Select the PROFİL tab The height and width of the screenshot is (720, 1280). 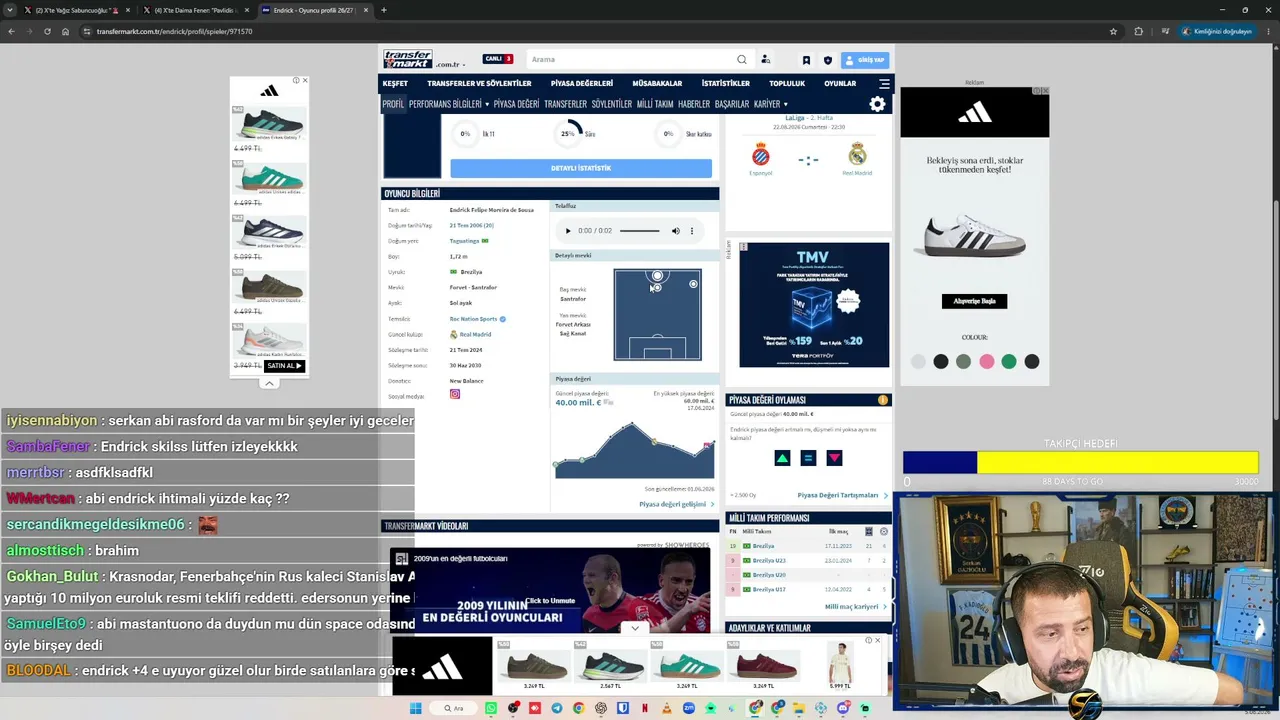(393, 104)
